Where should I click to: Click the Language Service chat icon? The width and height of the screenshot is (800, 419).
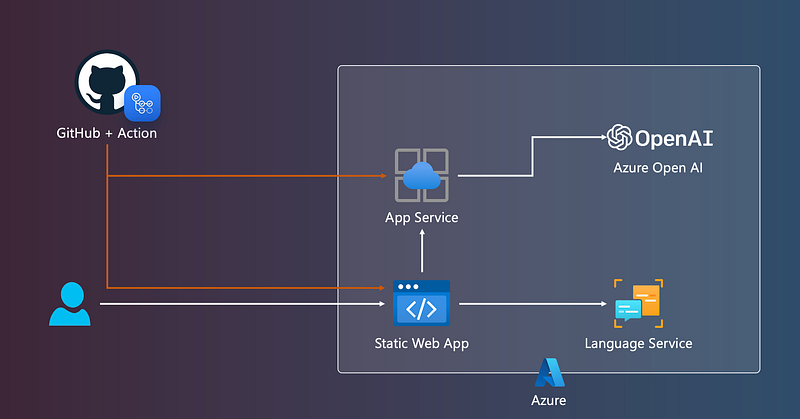pos(639,303)
